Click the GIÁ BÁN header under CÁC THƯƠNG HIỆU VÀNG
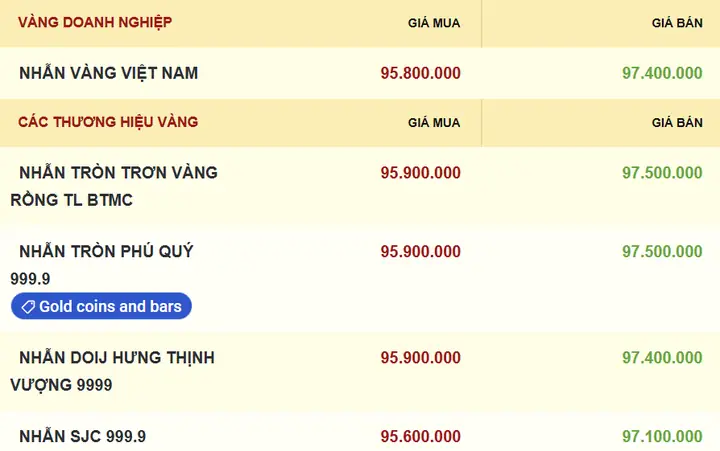The height and width of the screenshot is (451, 720). click(x=677, y=123)
